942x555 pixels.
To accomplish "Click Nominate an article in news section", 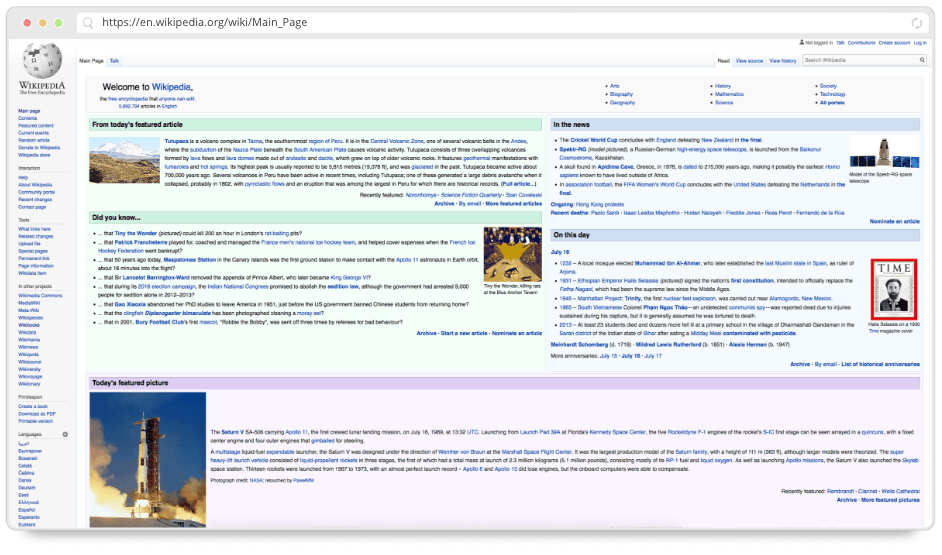I will [895, 222].
